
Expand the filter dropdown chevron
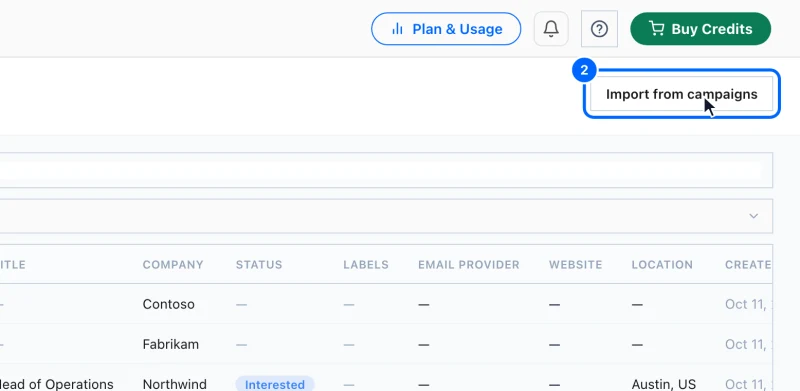click(754, 216)
